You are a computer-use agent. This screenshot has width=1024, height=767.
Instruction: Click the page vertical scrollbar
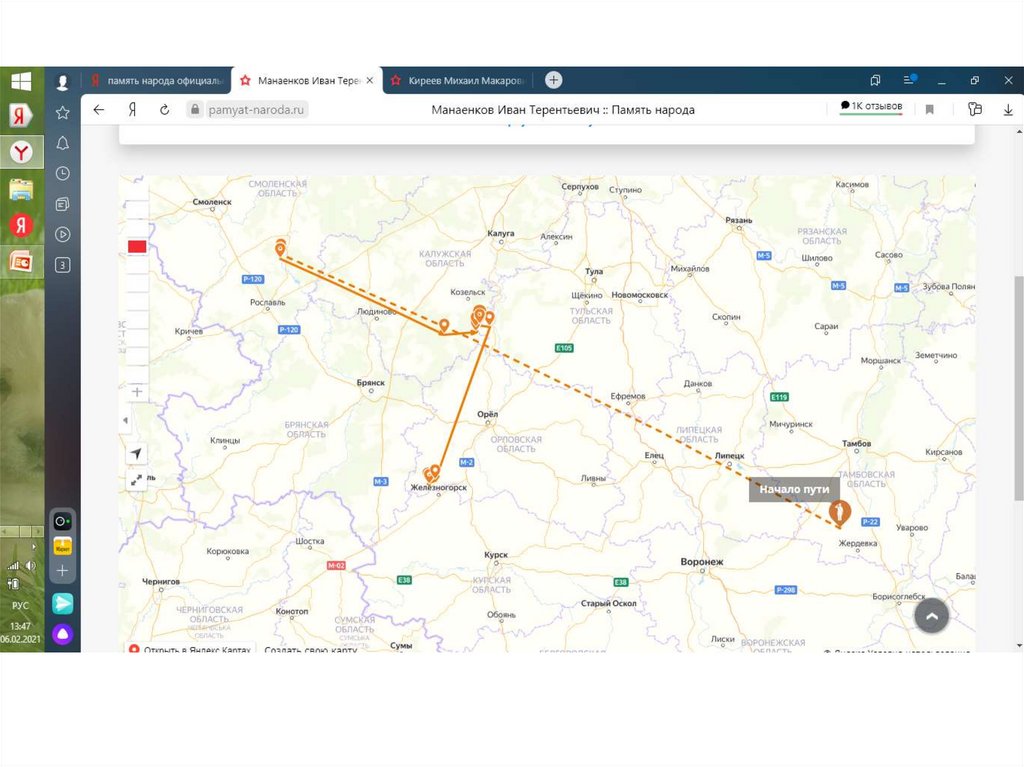coord(1018,388)
